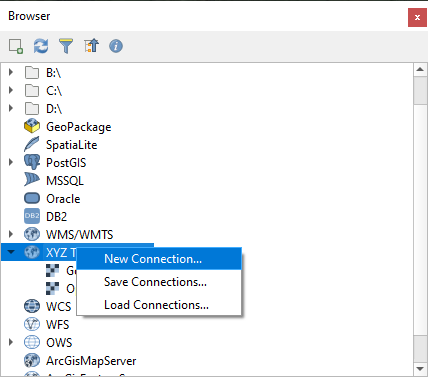428x377 pixels.
Task: Click the GeoPackage box icon
Action: tap(32, 126)
